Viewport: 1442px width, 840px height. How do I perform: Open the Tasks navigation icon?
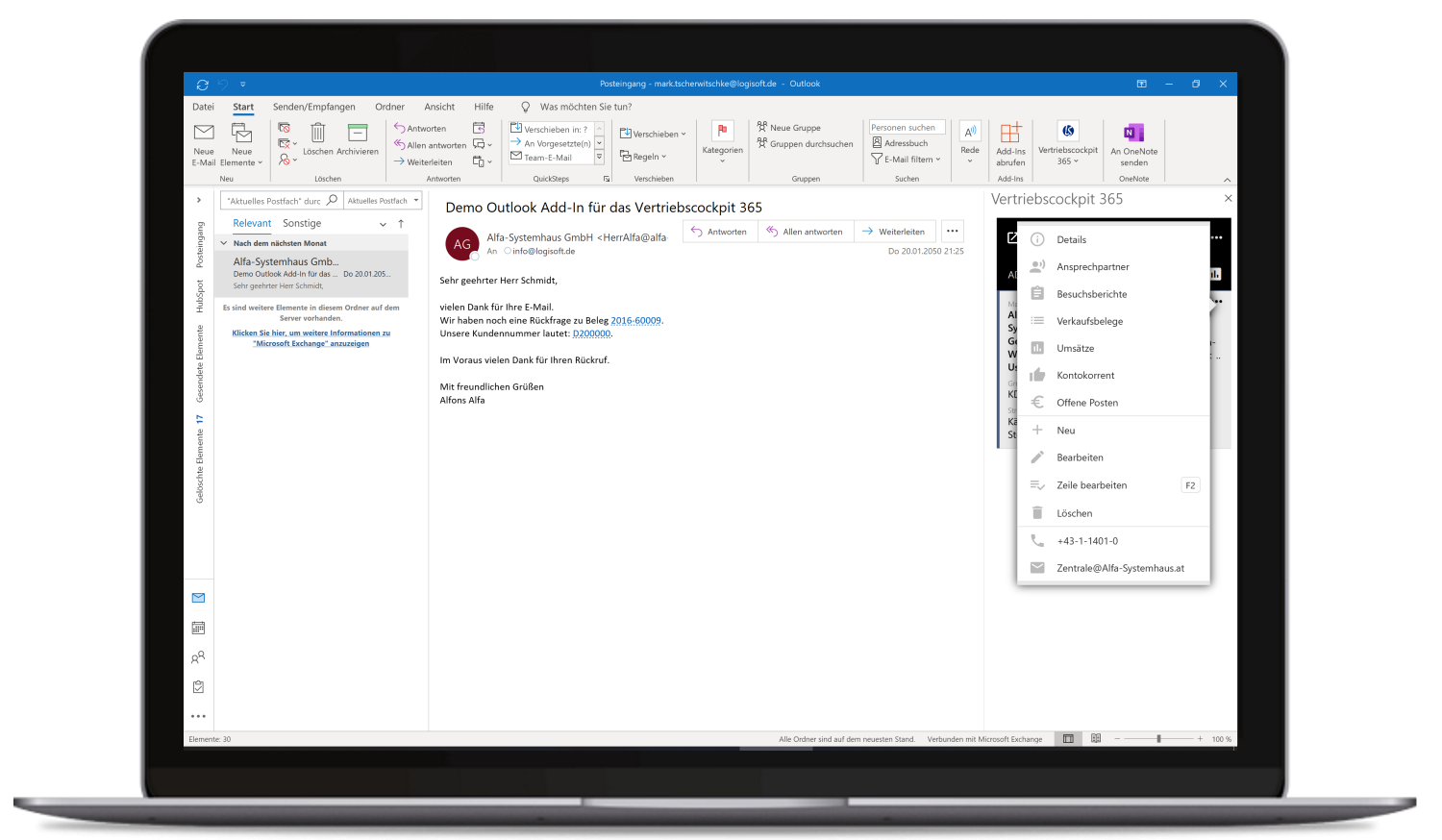click(x=198, y=687)
